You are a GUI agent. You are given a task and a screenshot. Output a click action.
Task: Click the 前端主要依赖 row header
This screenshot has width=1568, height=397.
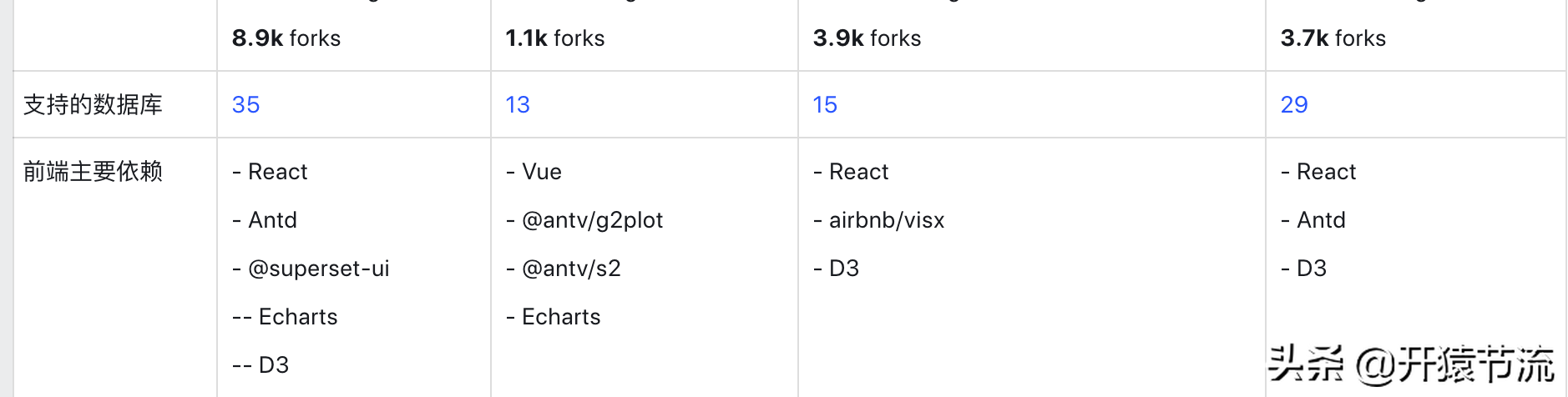(x=93, y=172)
